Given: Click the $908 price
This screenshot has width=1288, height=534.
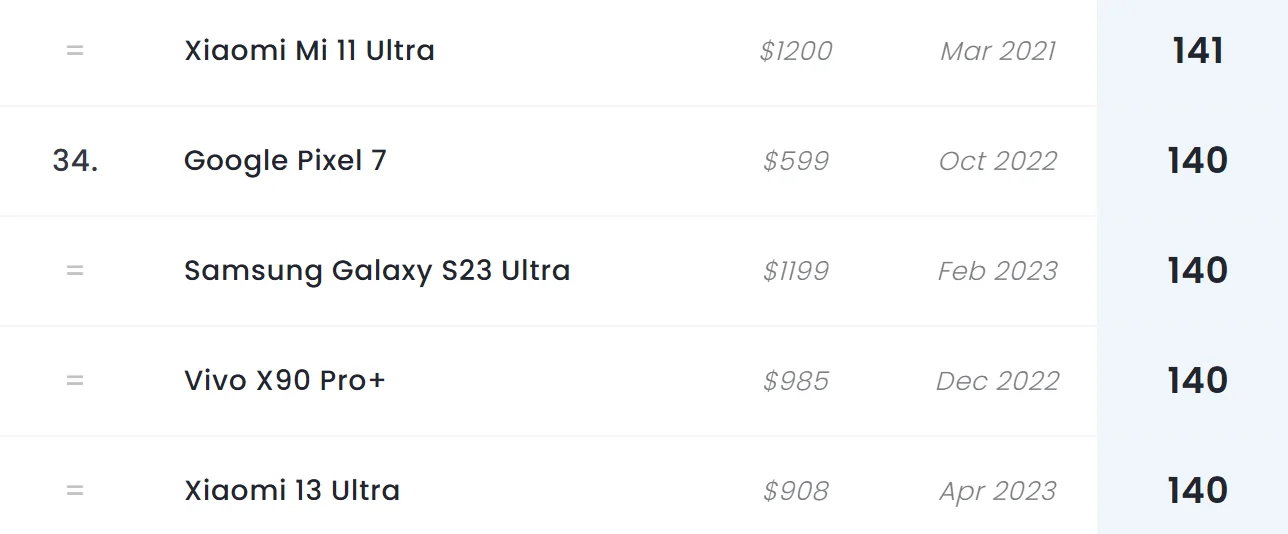Looking at the screenshot, I should tap(796, 491).
